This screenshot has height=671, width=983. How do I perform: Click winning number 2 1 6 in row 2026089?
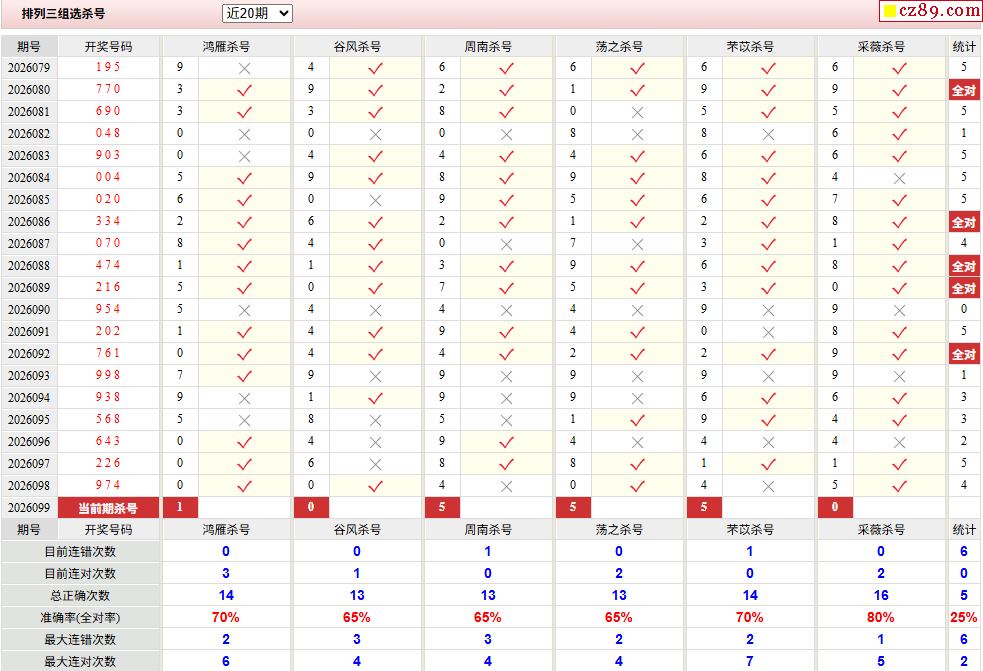[108, 287]
